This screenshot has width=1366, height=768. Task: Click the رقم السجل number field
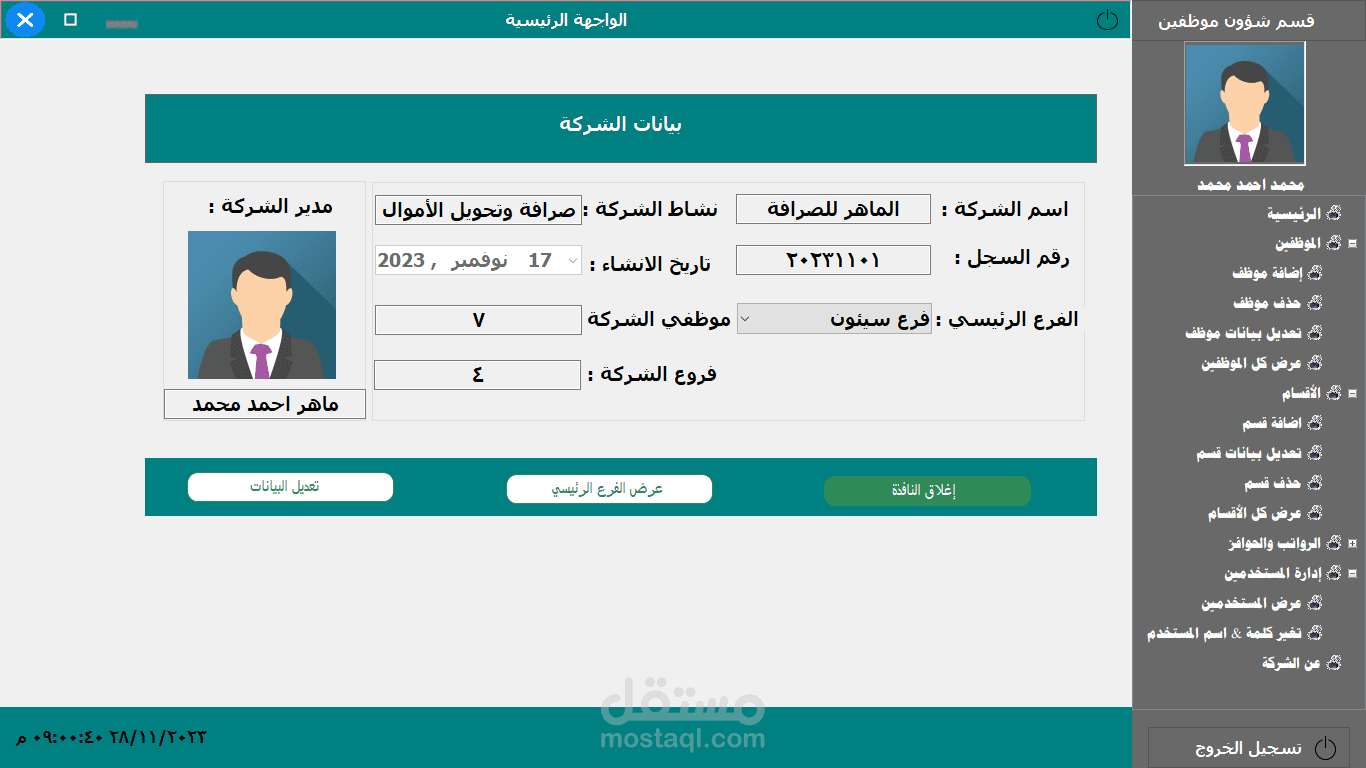(x=833, y=260)
